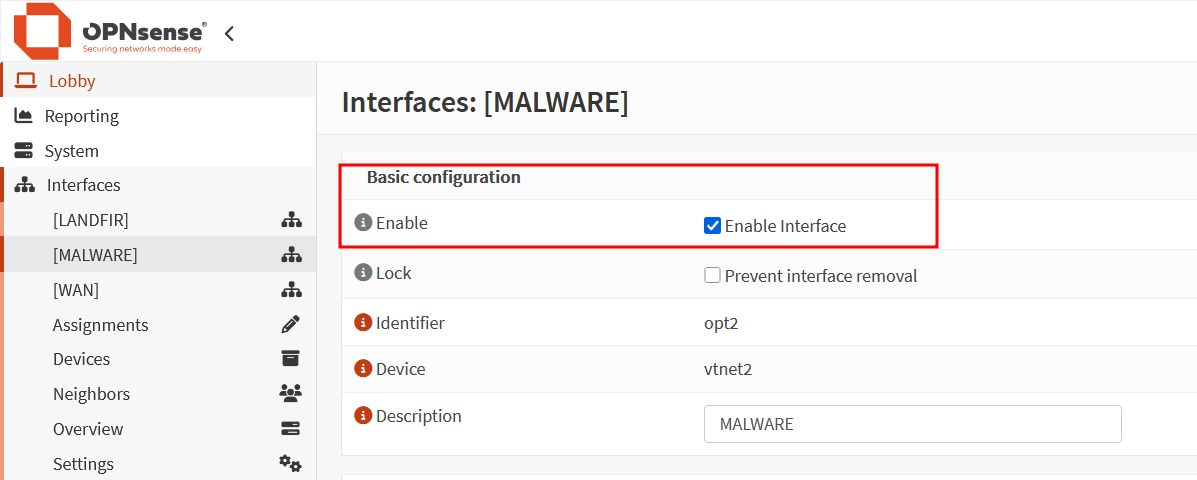Click the people icon beside Neighbors

tap(290, 394)
